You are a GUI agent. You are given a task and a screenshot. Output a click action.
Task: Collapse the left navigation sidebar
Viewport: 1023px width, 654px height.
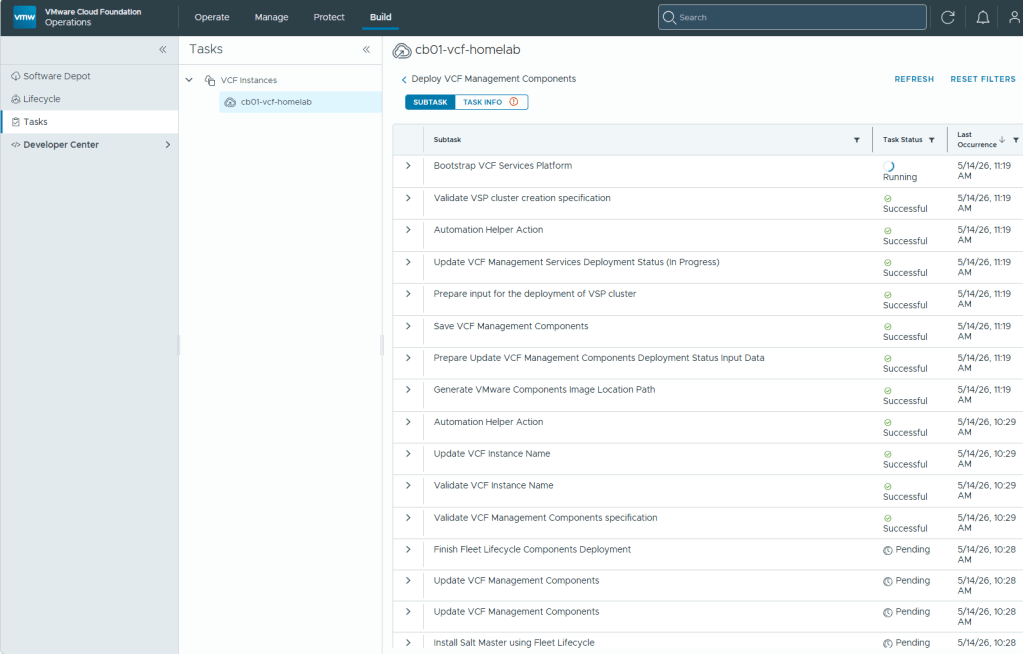coord(162,50)
